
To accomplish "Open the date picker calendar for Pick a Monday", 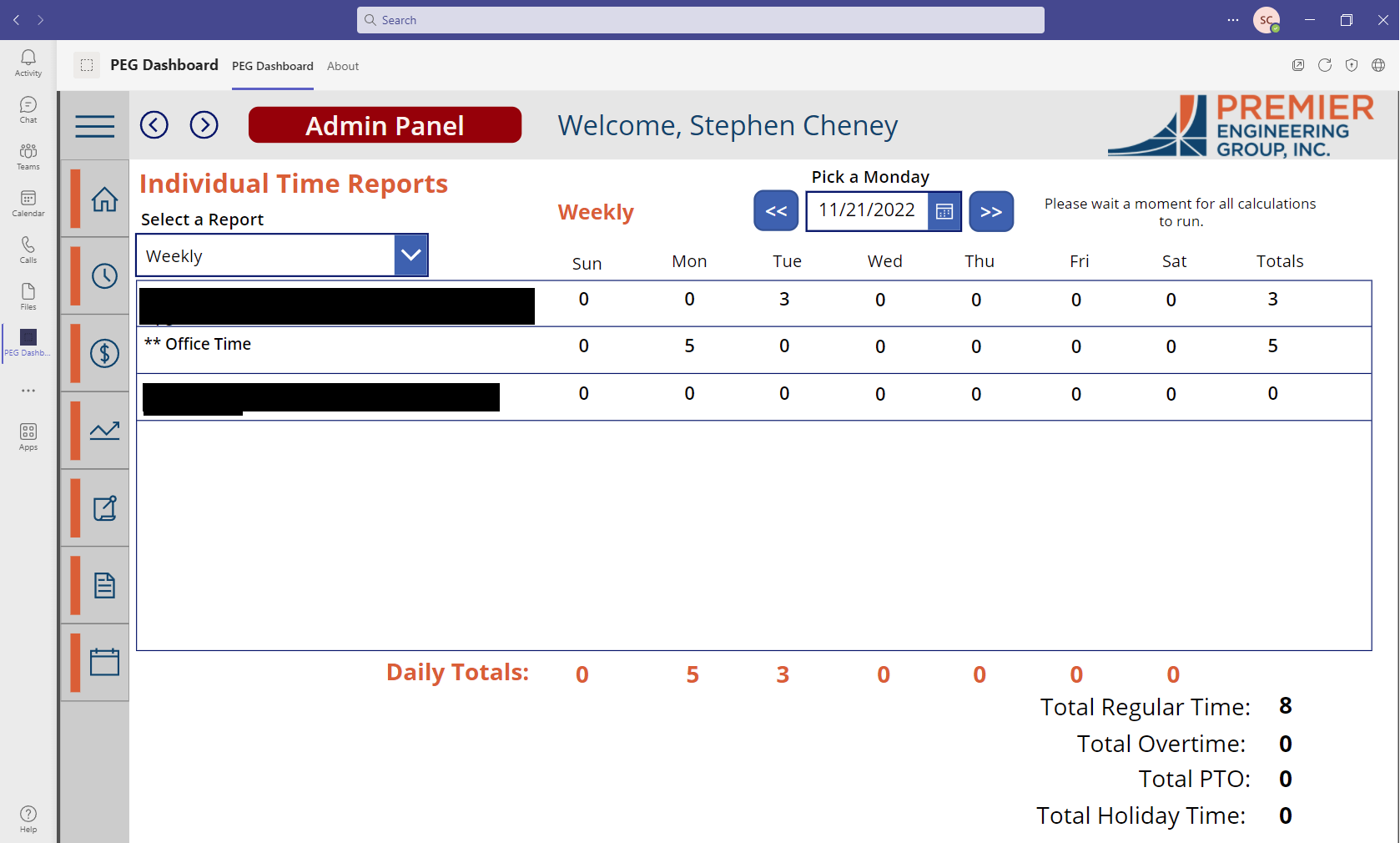I will click(x=944, y=211).
